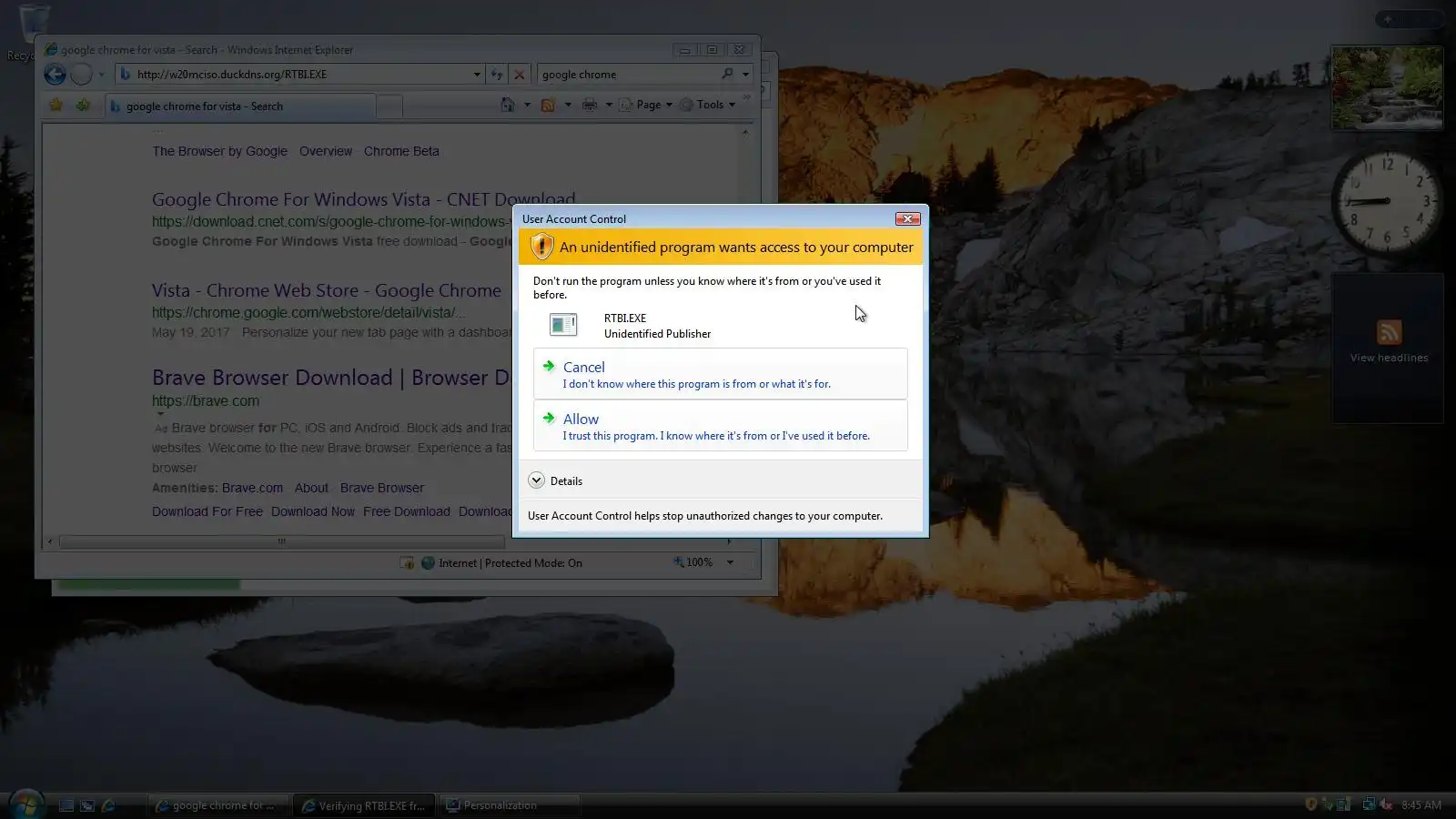The image size is (1456, 819).
Task: Click the Protected Mode globe status icon
Action: point(428,563)
